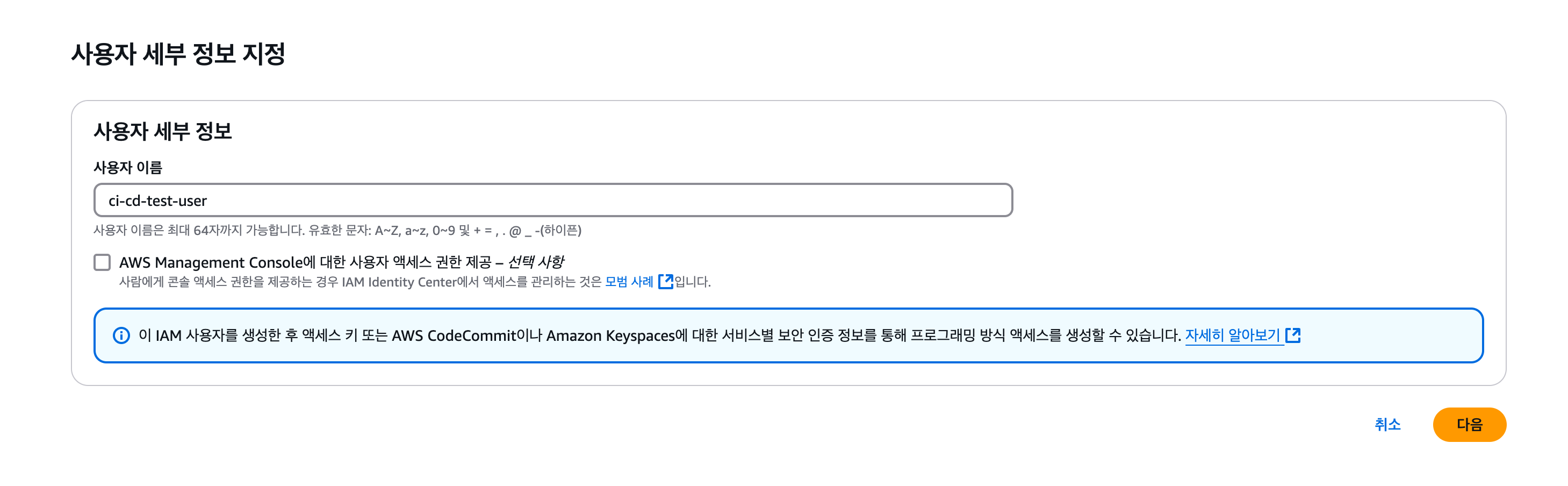This screenshot has width=1568, height=486.
Task: Click the blue info circle icon
Action: [x=121, y=335]
